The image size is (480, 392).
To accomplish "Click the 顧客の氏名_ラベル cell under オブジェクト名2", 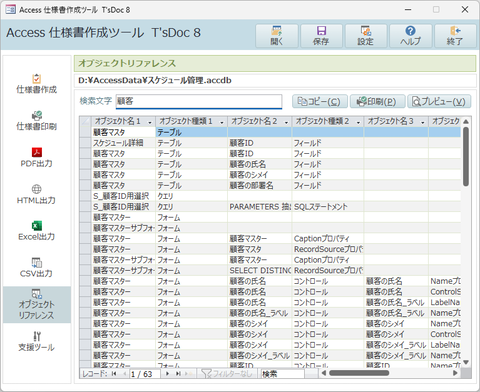I will (x=260, y=313).
